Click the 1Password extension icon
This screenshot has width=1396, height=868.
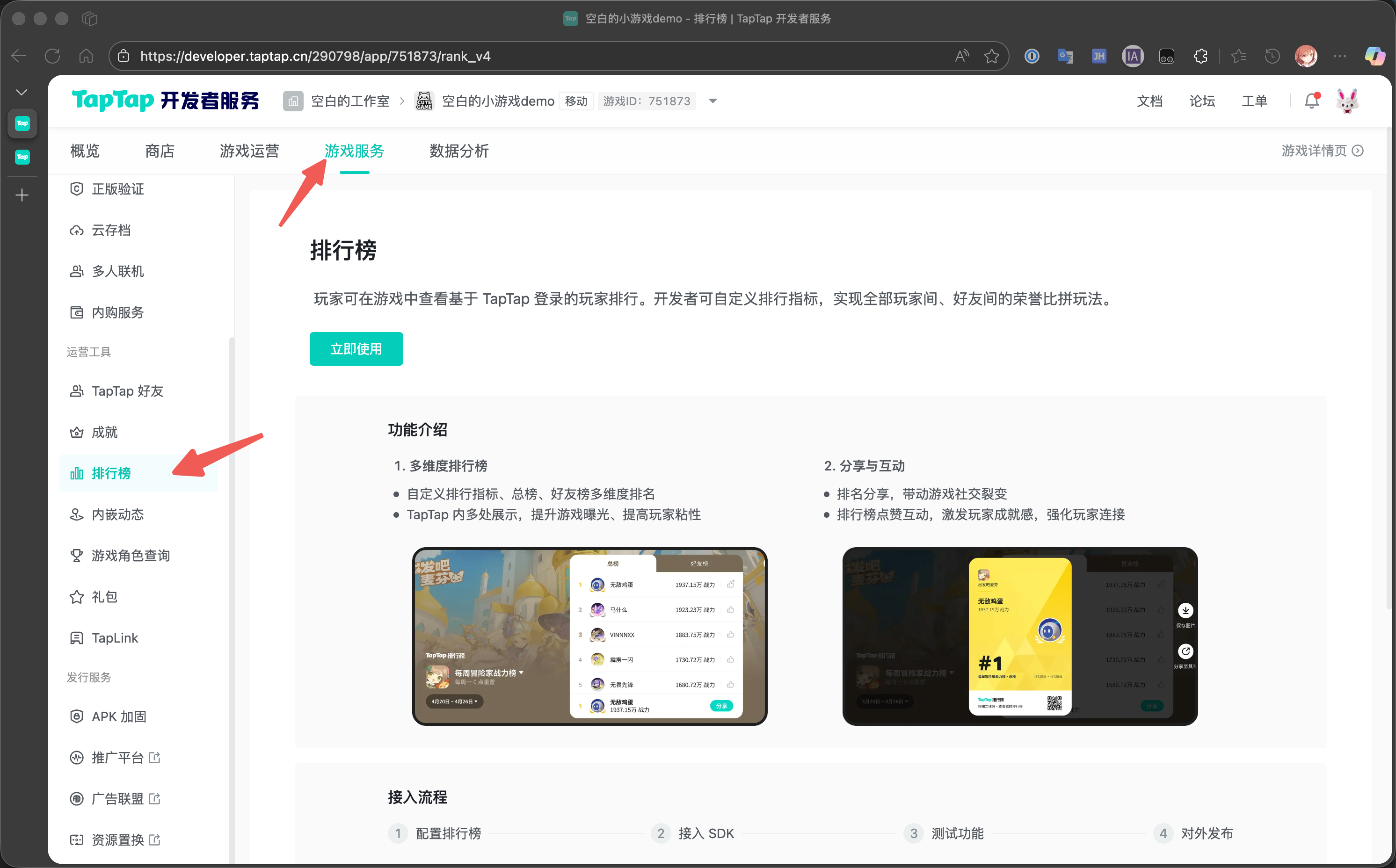[1032, 56]
